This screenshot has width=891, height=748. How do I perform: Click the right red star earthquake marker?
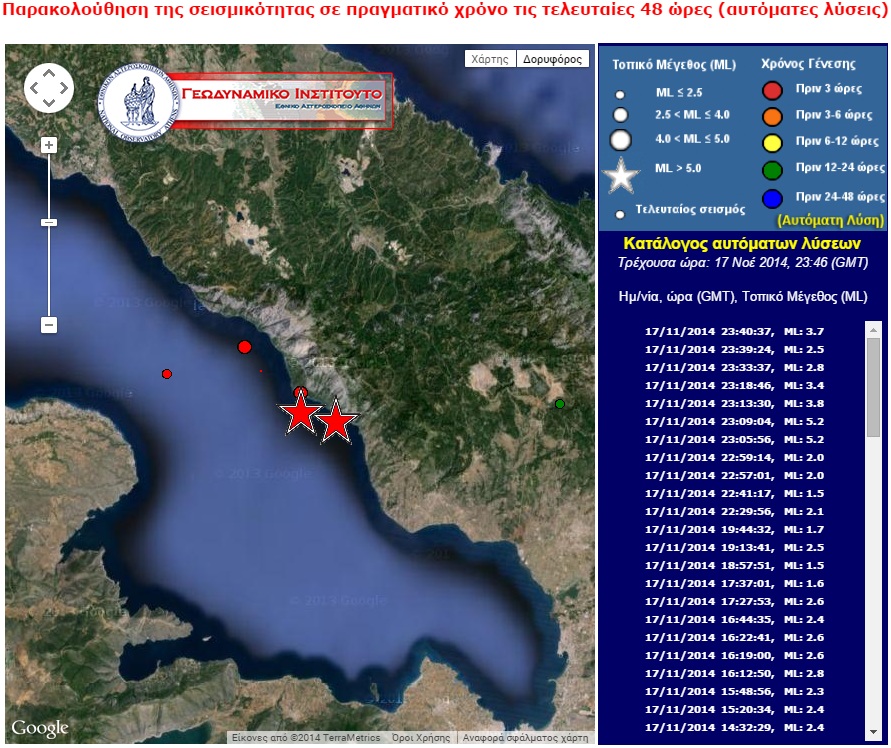point(337,421)
